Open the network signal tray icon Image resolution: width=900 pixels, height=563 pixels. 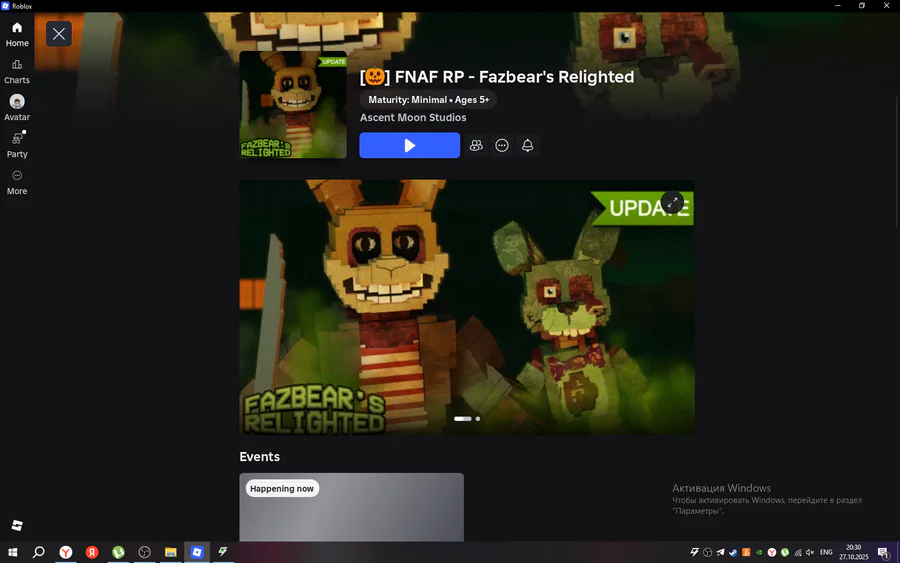[797, 552]
